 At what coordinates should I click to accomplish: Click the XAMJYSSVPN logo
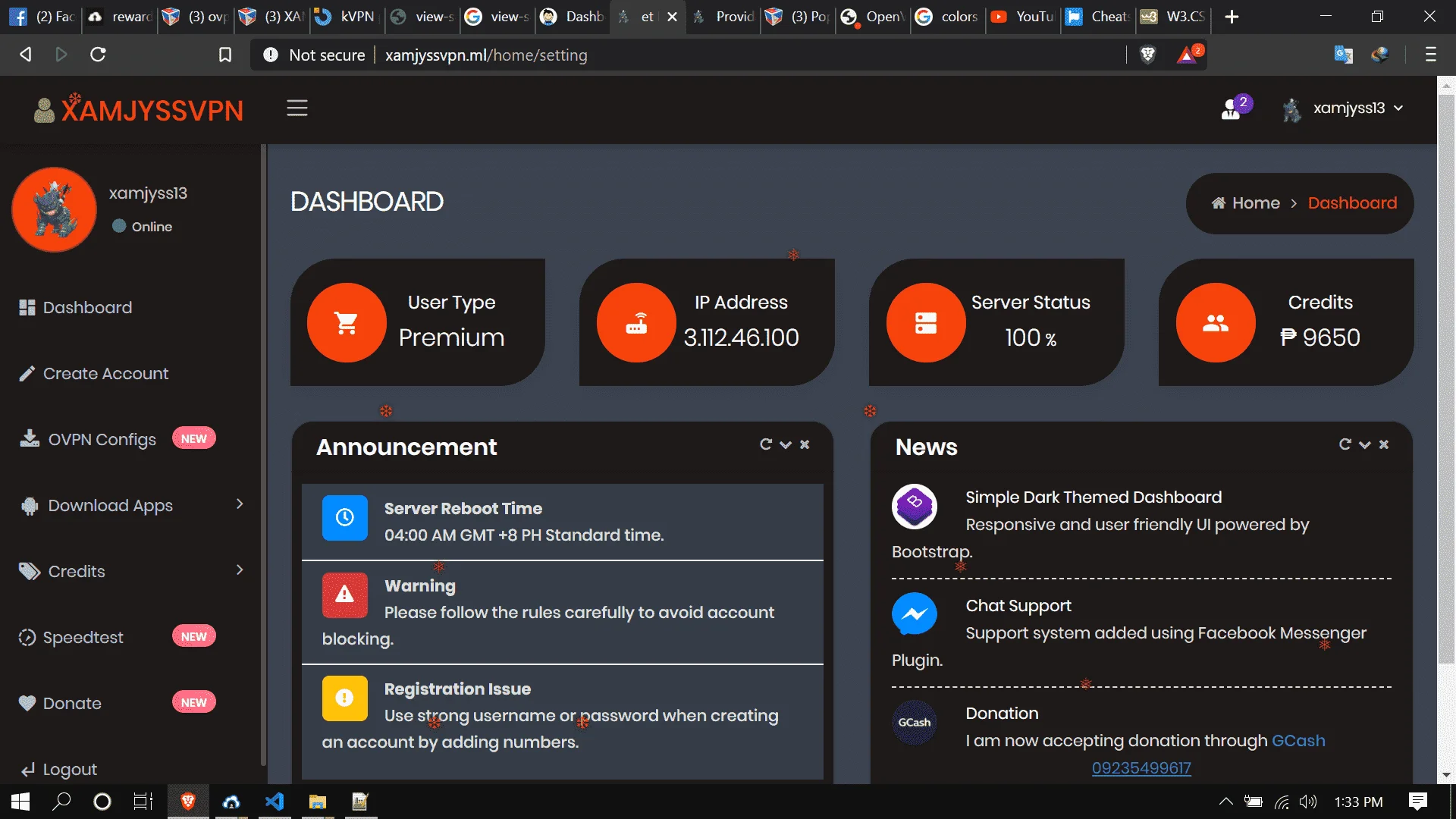[140, 110]
